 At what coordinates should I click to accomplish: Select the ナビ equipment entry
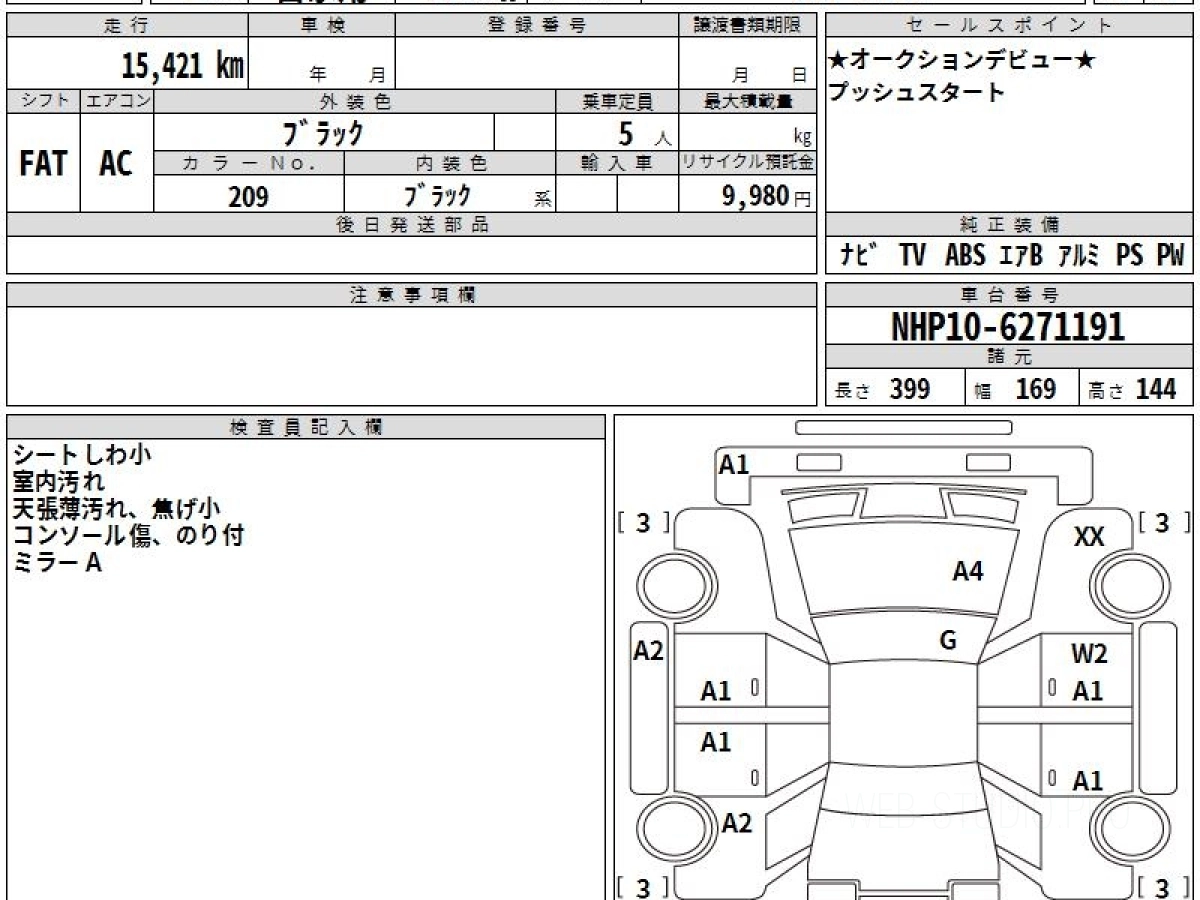pos(859,255)
